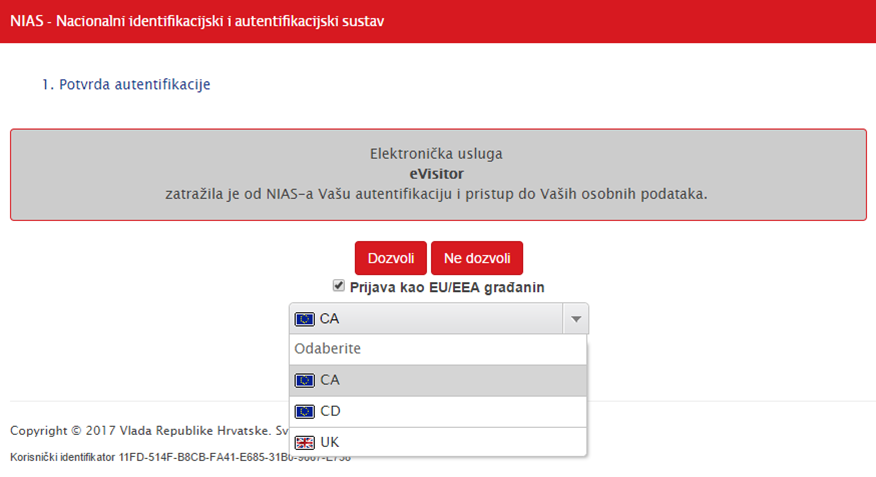This screenshot has height=477, width=876.
Task: Click the copyright Vlada Republike Hrvatske text
Action: [x=140, y=431]
